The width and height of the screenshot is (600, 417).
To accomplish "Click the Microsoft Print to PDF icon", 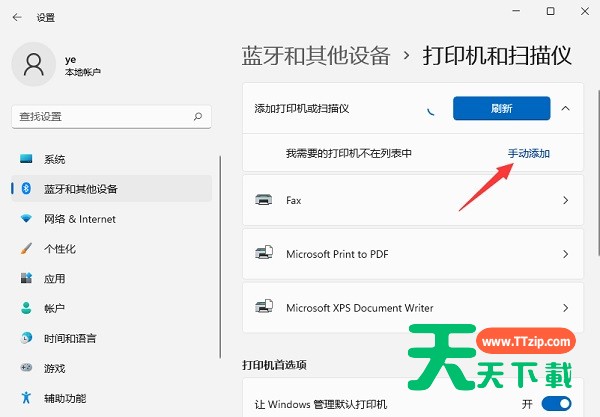I will coord(265,254).
